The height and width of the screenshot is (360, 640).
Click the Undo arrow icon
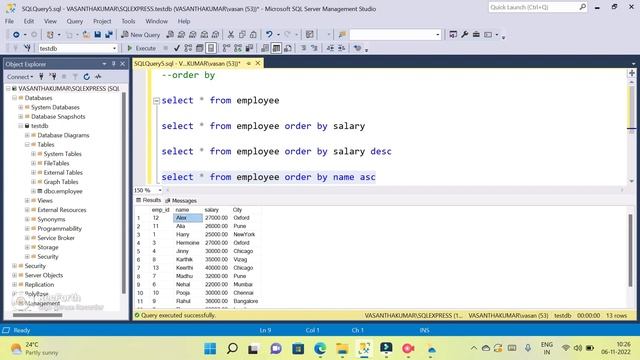click(269, 35)
